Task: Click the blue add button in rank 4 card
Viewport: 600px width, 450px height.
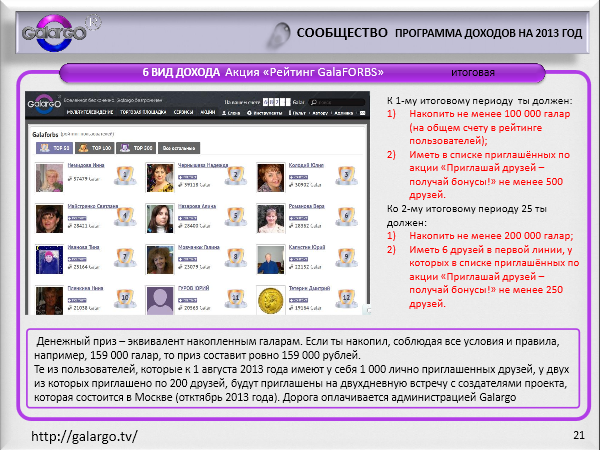Action: coord(77,218)
